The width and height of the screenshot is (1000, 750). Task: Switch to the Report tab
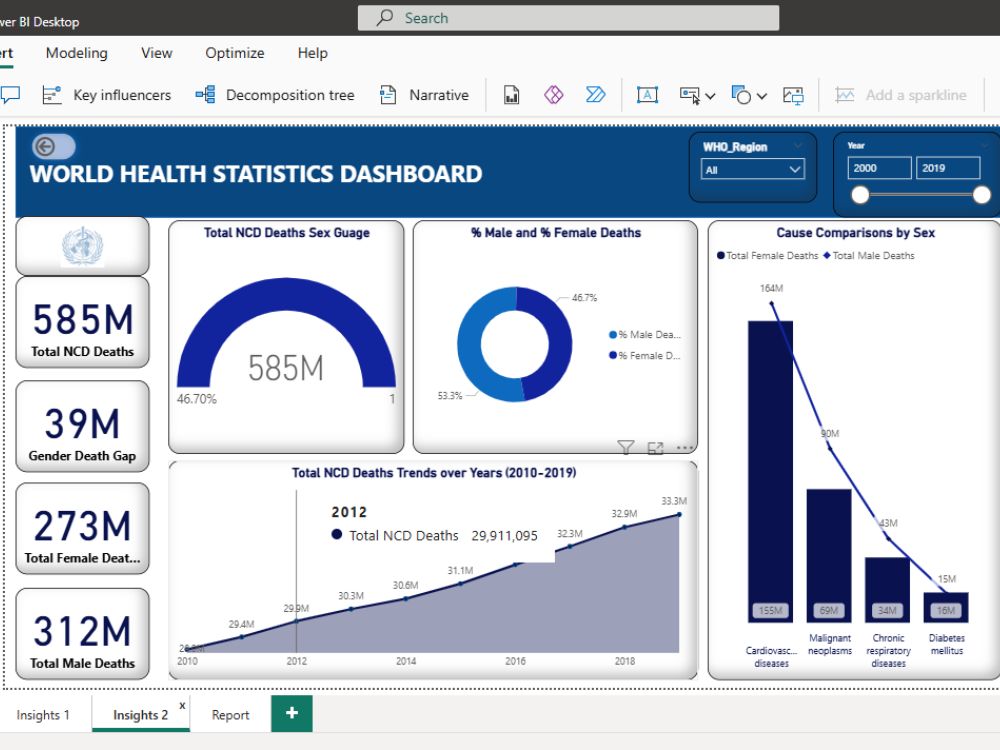tap(229, 714)
